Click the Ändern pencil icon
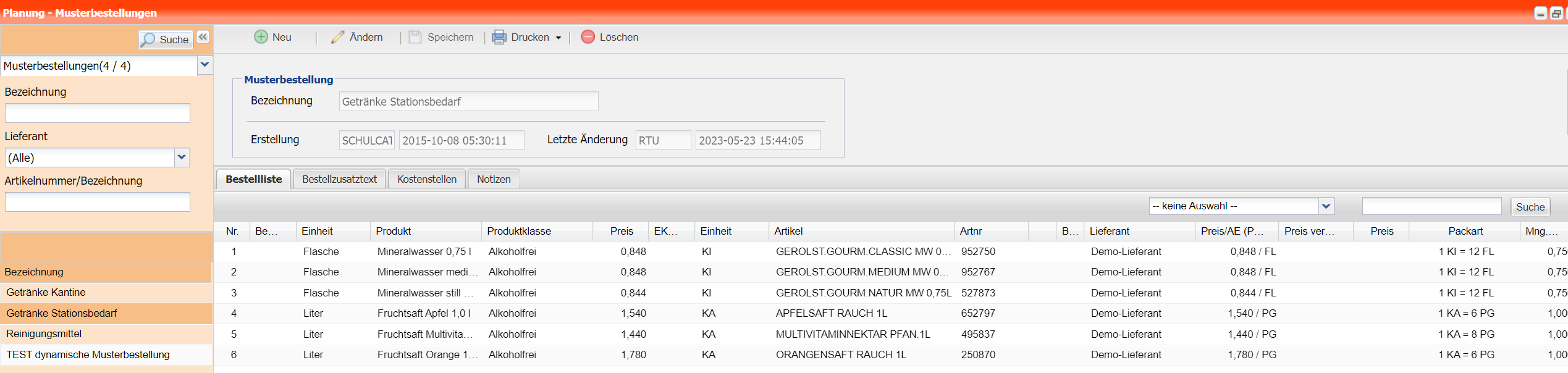This screenshot has width=1568, height=373. (x=337, y=37)
